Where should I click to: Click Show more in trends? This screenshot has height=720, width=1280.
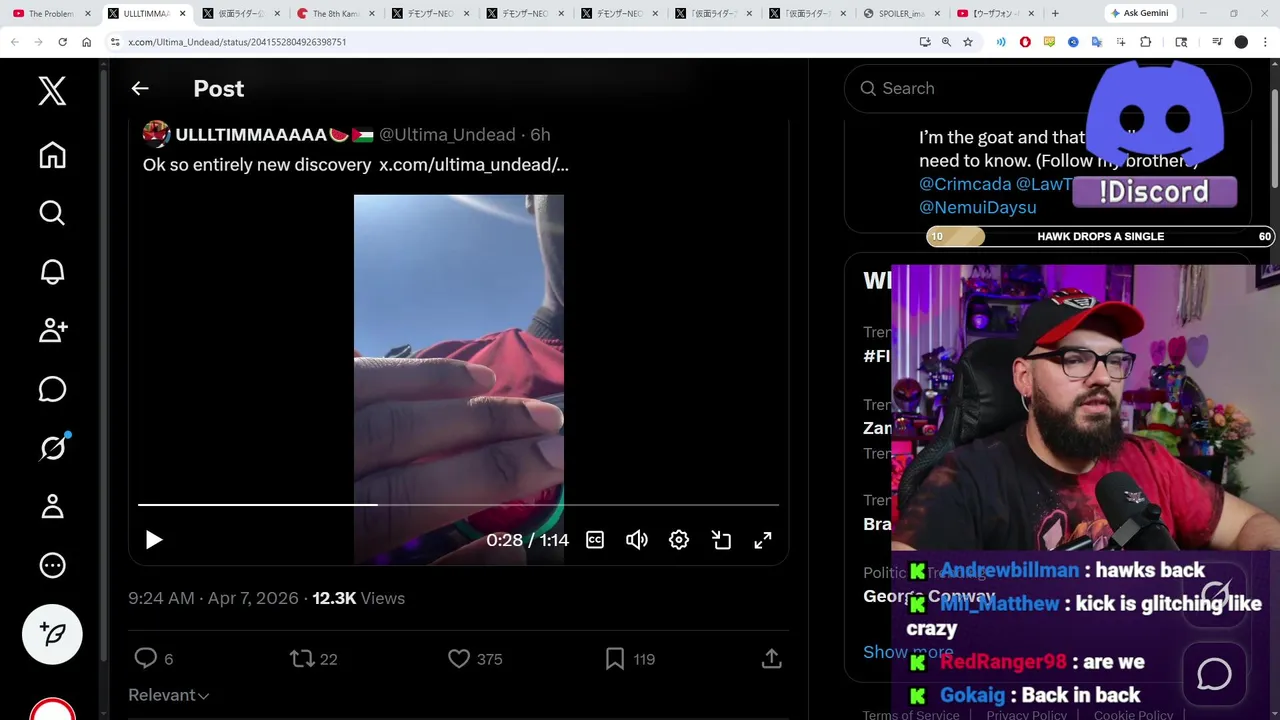tap(908, 652)
